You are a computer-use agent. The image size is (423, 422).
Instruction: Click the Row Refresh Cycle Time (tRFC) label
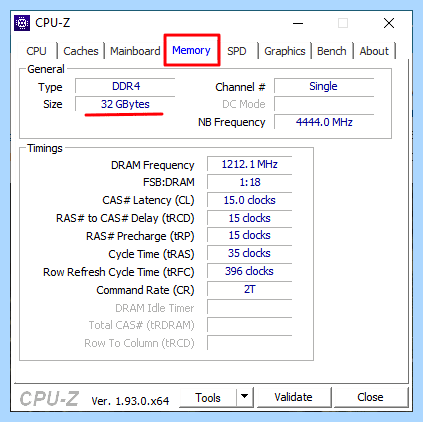(x=119, y=272)
